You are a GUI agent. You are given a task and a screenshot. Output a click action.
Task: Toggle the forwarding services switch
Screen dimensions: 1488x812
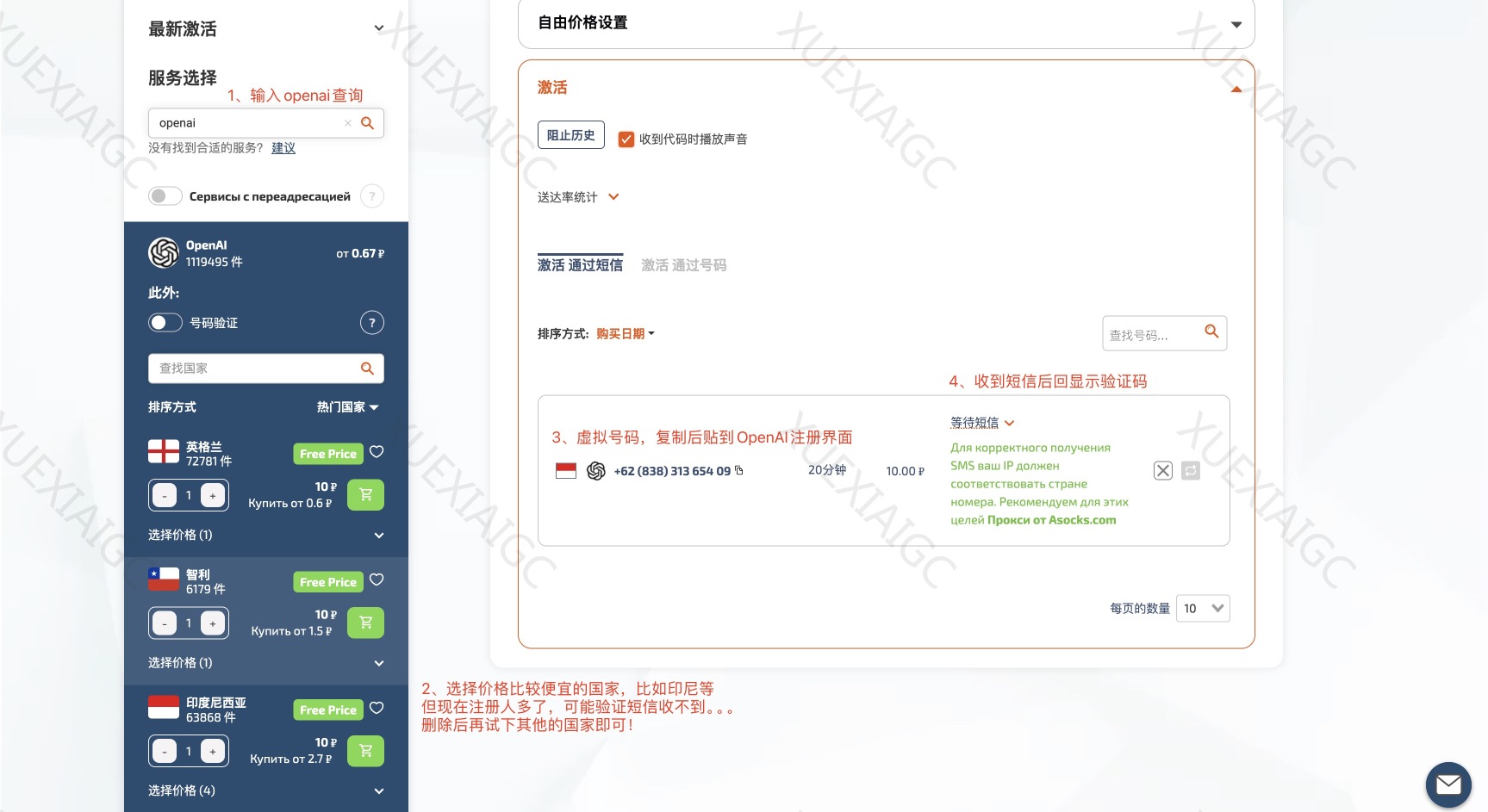click(165, 196)
